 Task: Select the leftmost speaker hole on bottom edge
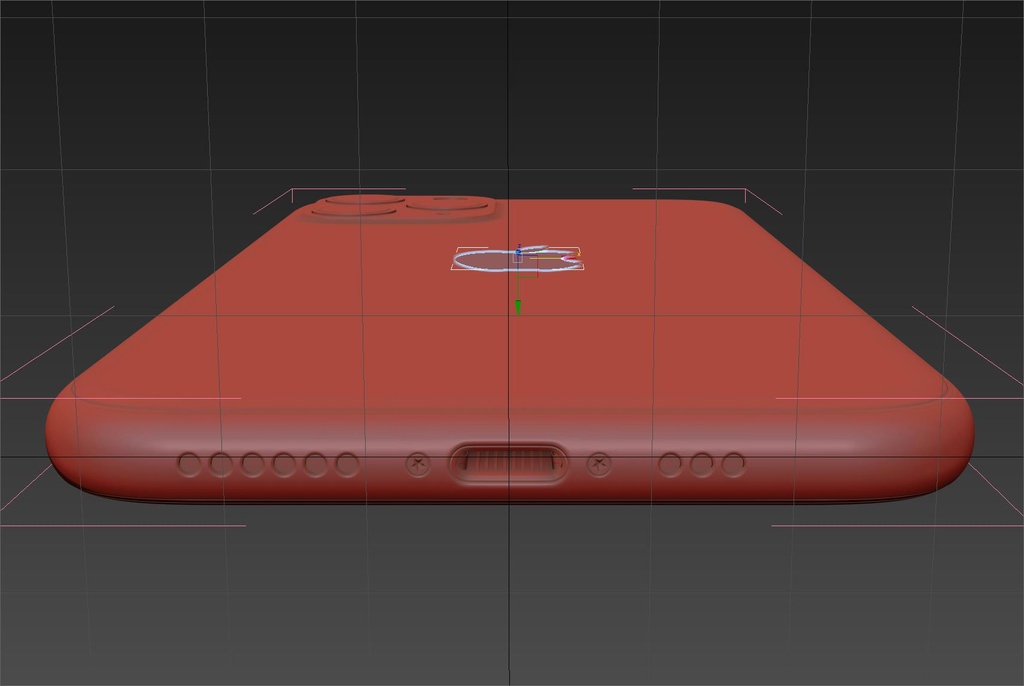[x=189, y=463]
